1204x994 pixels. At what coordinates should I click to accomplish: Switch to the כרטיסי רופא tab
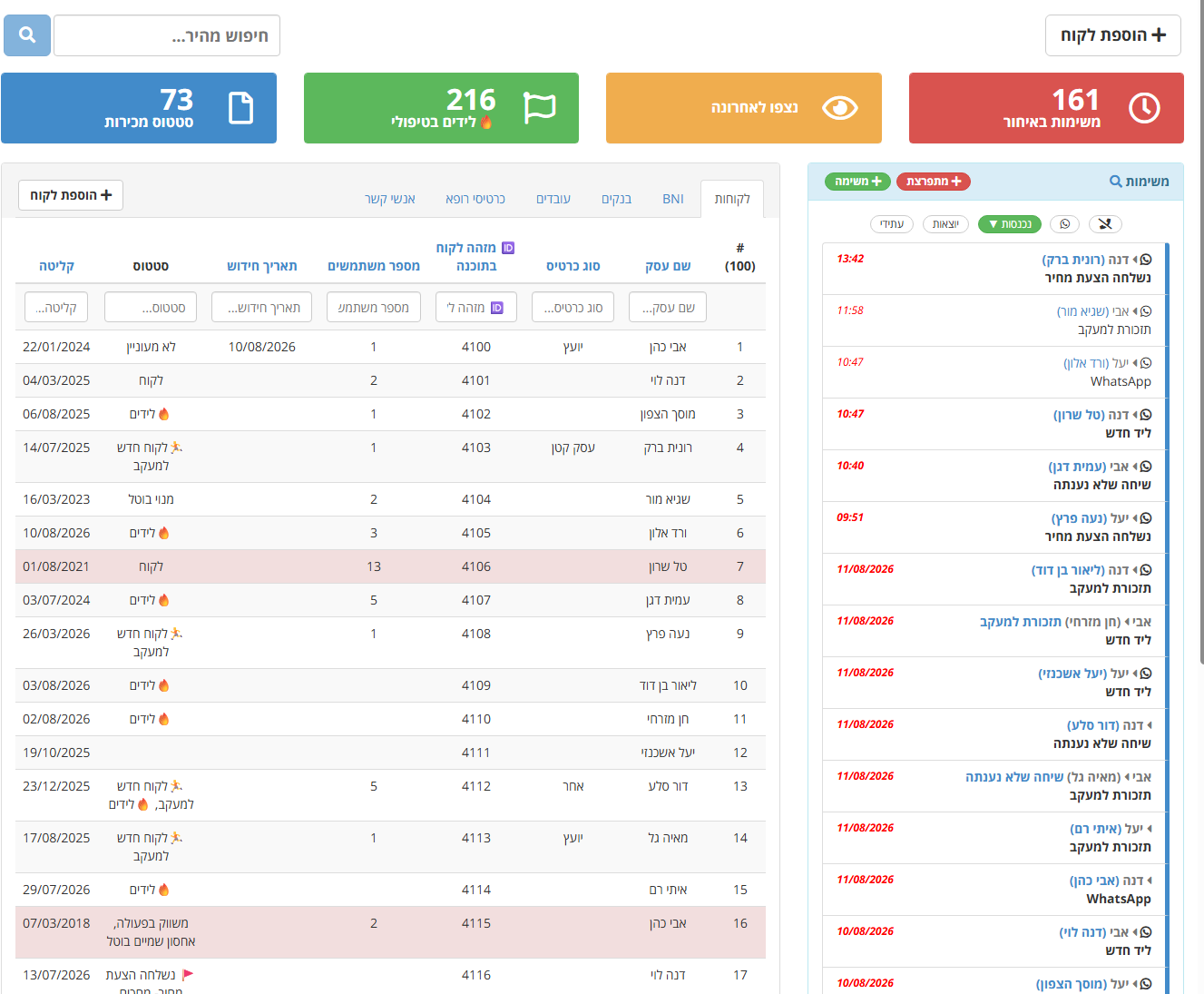[475, 199]
